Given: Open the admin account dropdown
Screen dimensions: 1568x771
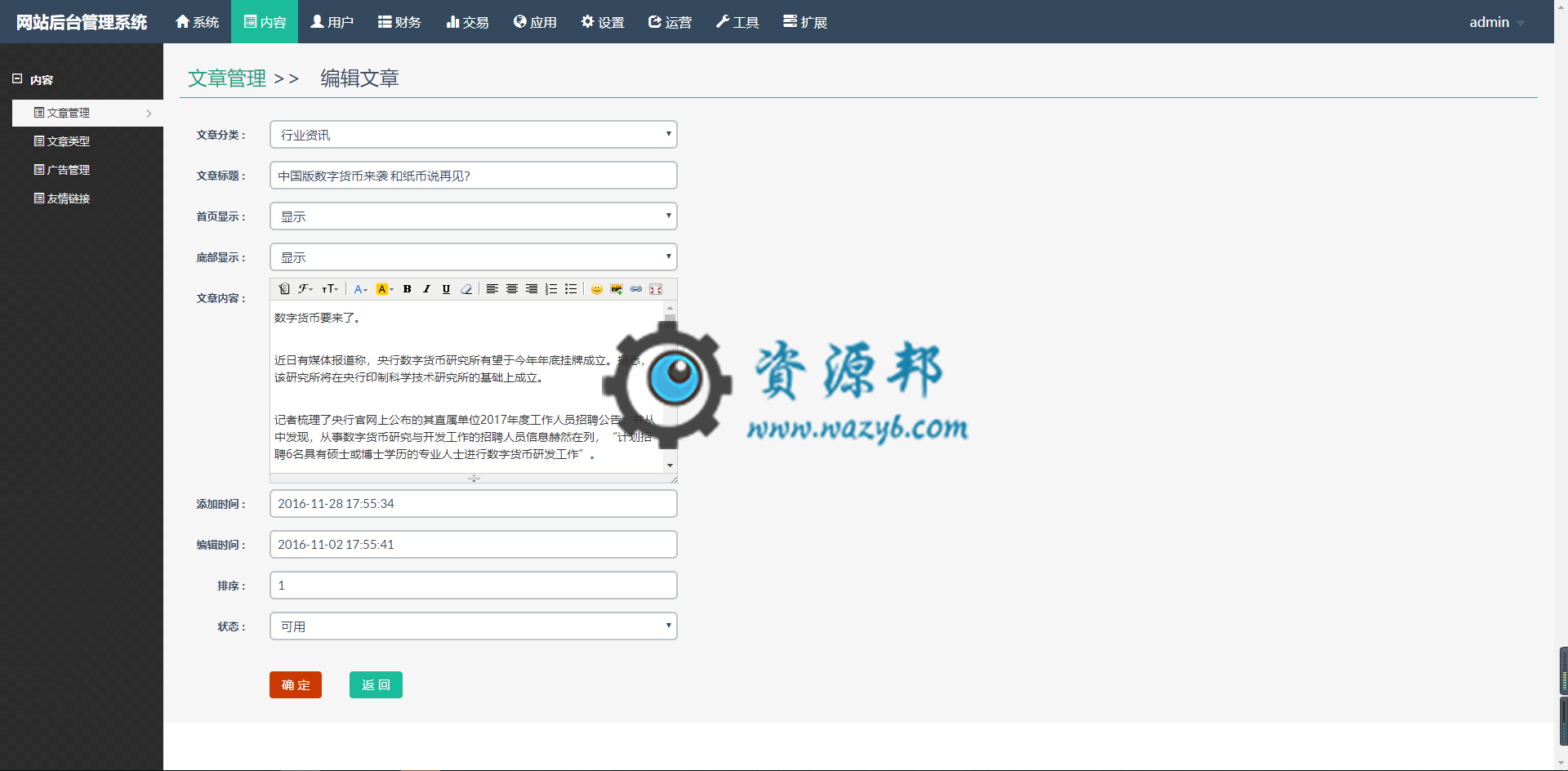Looking at the screenshot, I should pos(1496,22).
